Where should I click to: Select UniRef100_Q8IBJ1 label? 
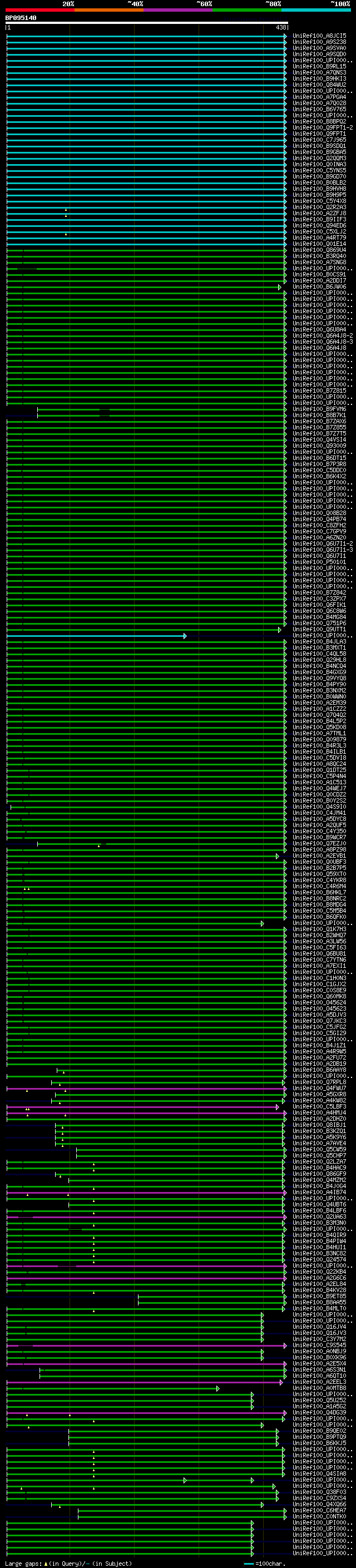pyautogui.click(x=319, y=1125)
